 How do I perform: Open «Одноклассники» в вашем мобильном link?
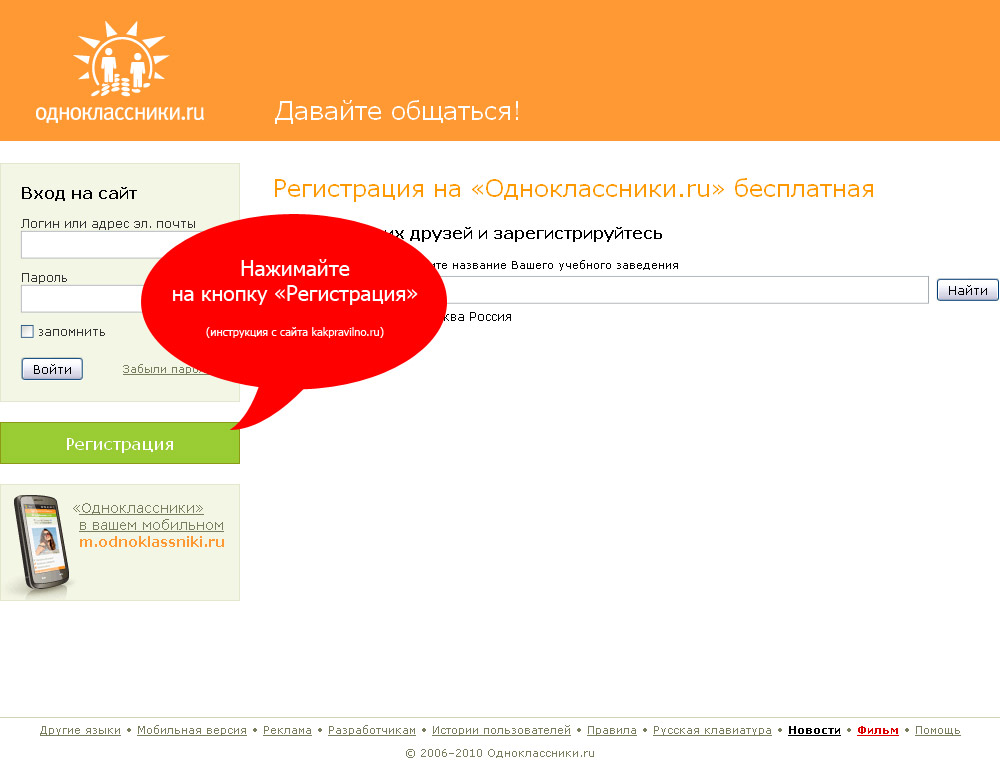tap(148, 517)
